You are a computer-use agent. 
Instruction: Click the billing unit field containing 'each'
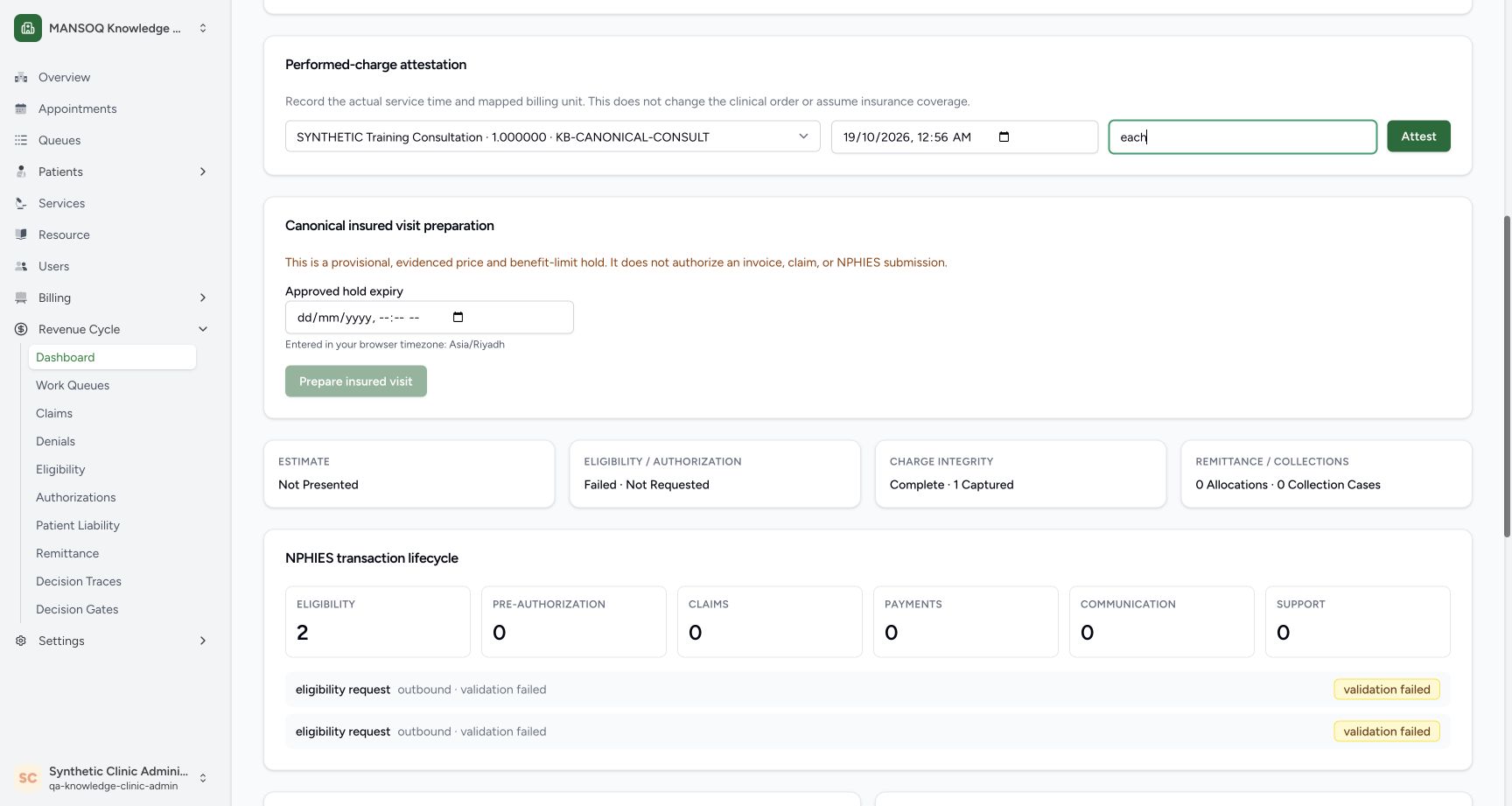click(1242, 137)
